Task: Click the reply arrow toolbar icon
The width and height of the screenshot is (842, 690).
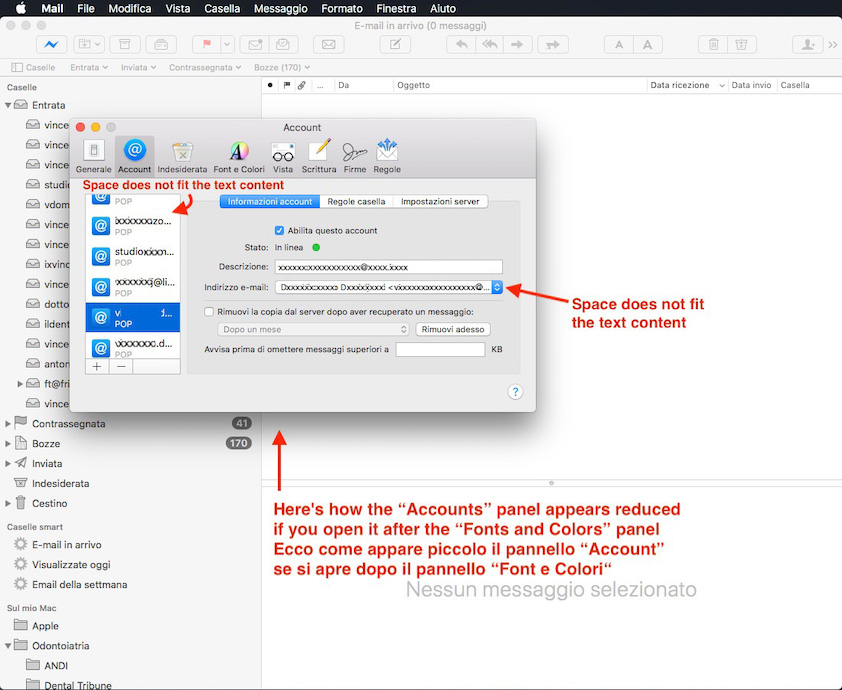Action: [x=461, y=45]
